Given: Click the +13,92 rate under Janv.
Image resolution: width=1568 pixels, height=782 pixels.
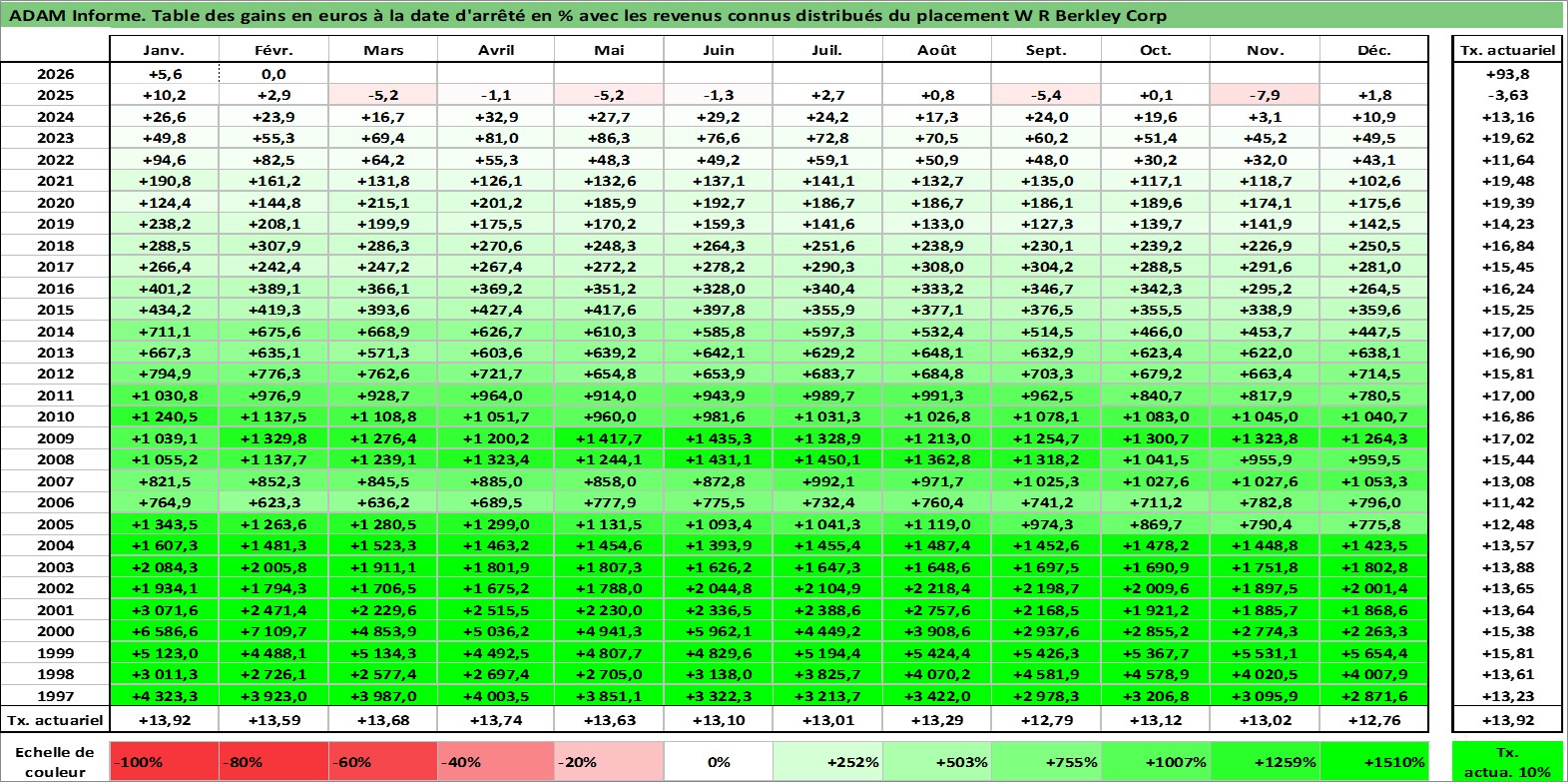Looking at the screenshot, I should tap(164, 720).
